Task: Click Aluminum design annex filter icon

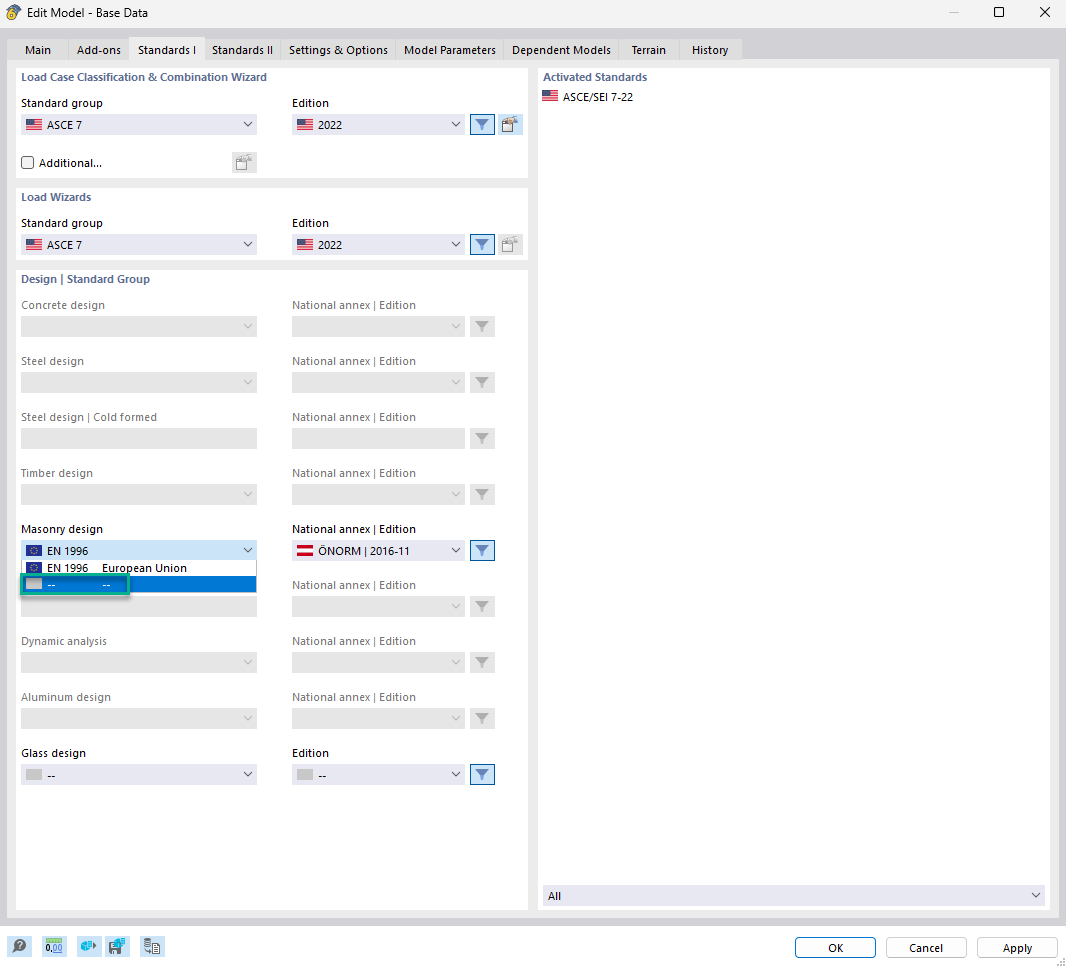Action: pos(482,719)
